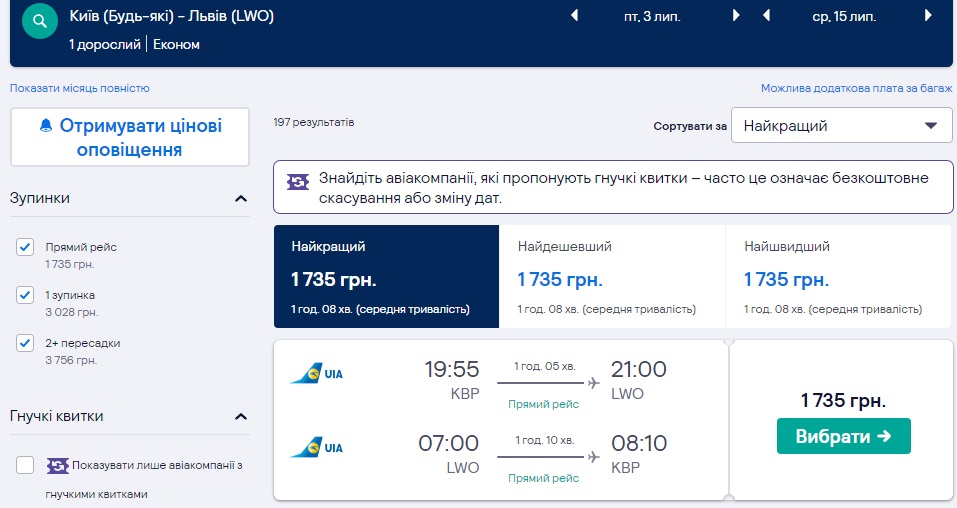
Task: Collapse the Гнучкі квитки section
Action: [241, 416]
